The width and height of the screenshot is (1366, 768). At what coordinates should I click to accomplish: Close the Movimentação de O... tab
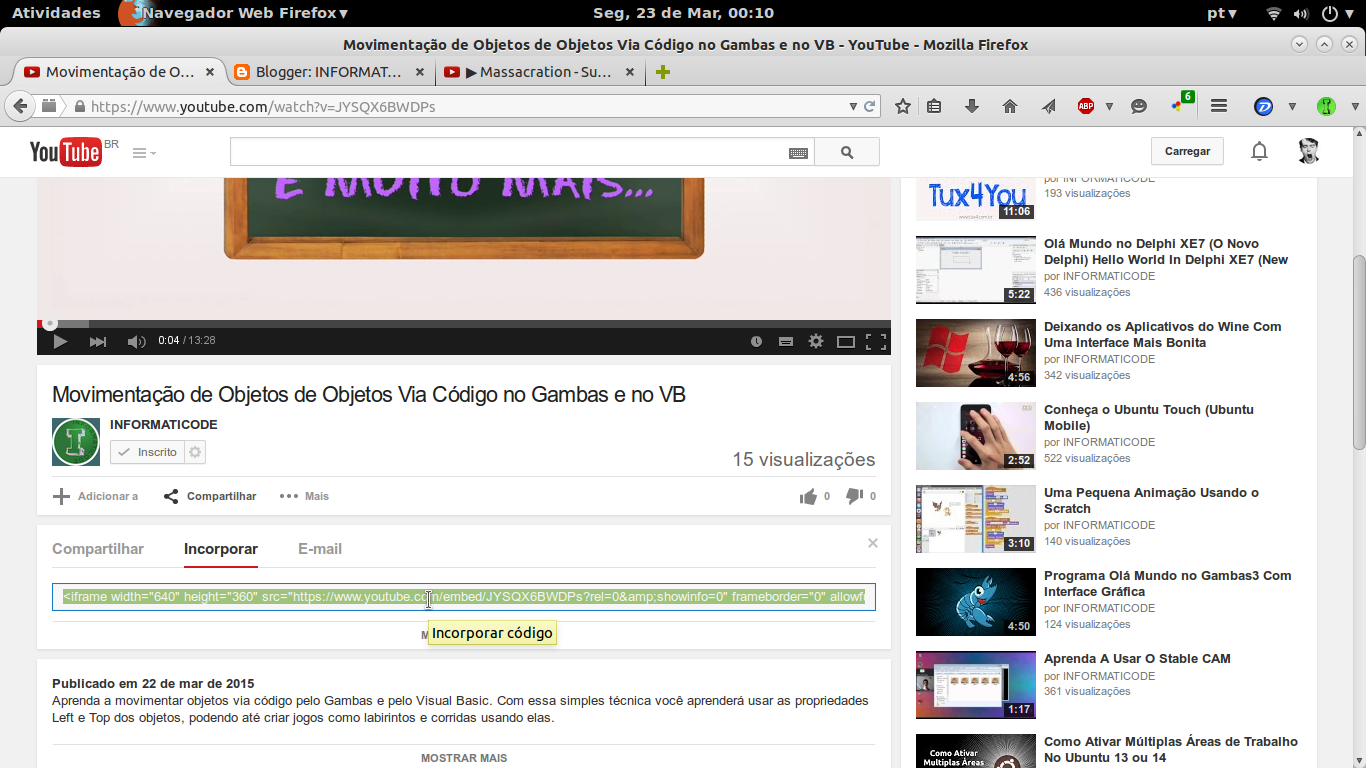[x=210, y=72]
